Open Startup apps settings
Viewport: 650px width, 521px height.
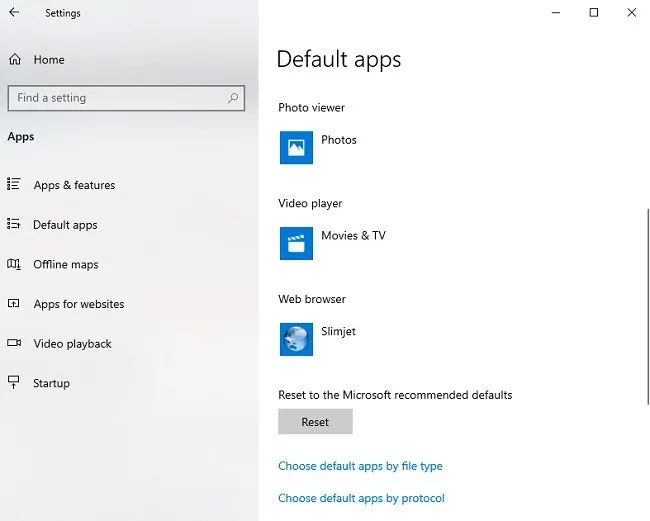(x=51, y=383)
